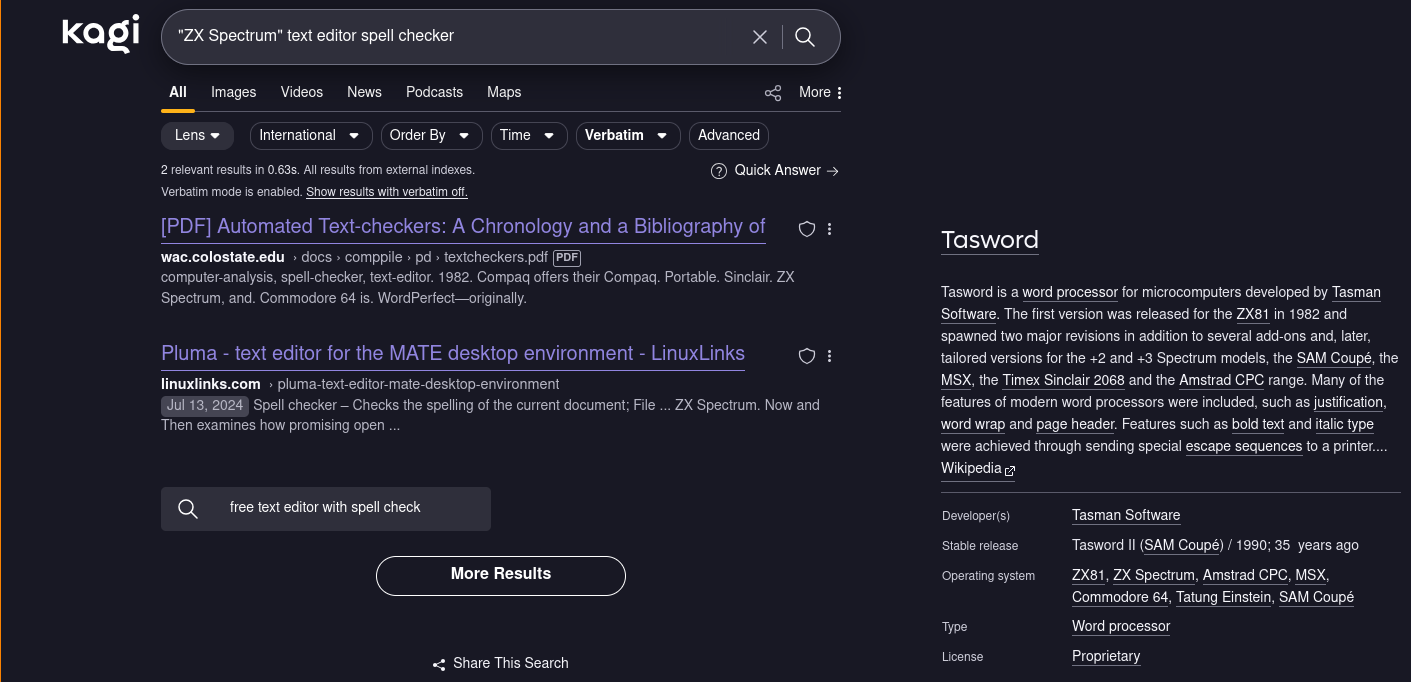This screenshot has height=682, width=1411.
Task: Click ZX Spectrum link in Operating system row
Action: point(1154,576)
